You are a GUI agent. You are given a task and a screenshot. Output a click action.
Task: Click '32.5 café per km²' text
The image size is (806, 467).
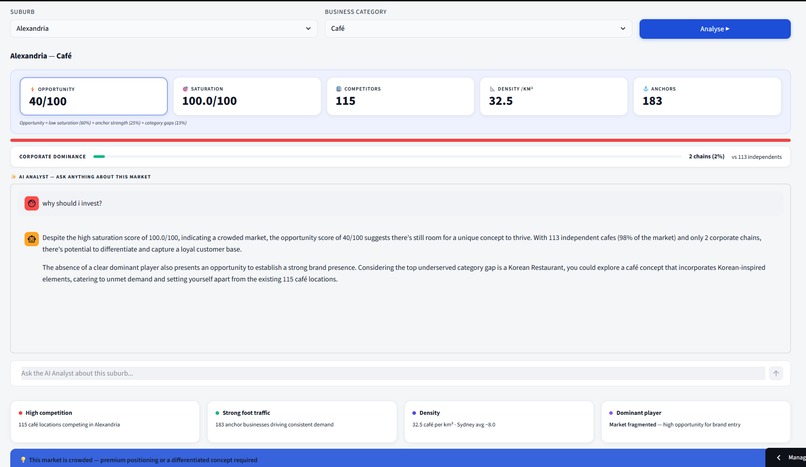(432, 424)
